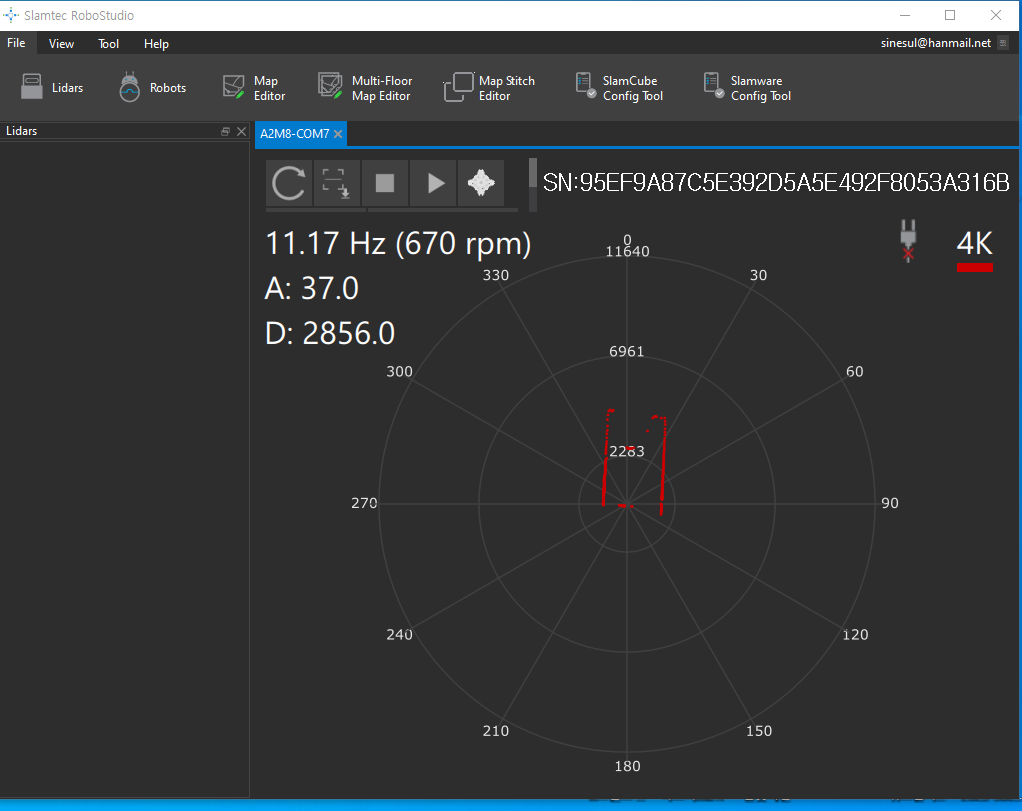Viewport: 1022px width, 811px height.
Task: Launch the Map Editor
Action: click(x=254, y=88)
